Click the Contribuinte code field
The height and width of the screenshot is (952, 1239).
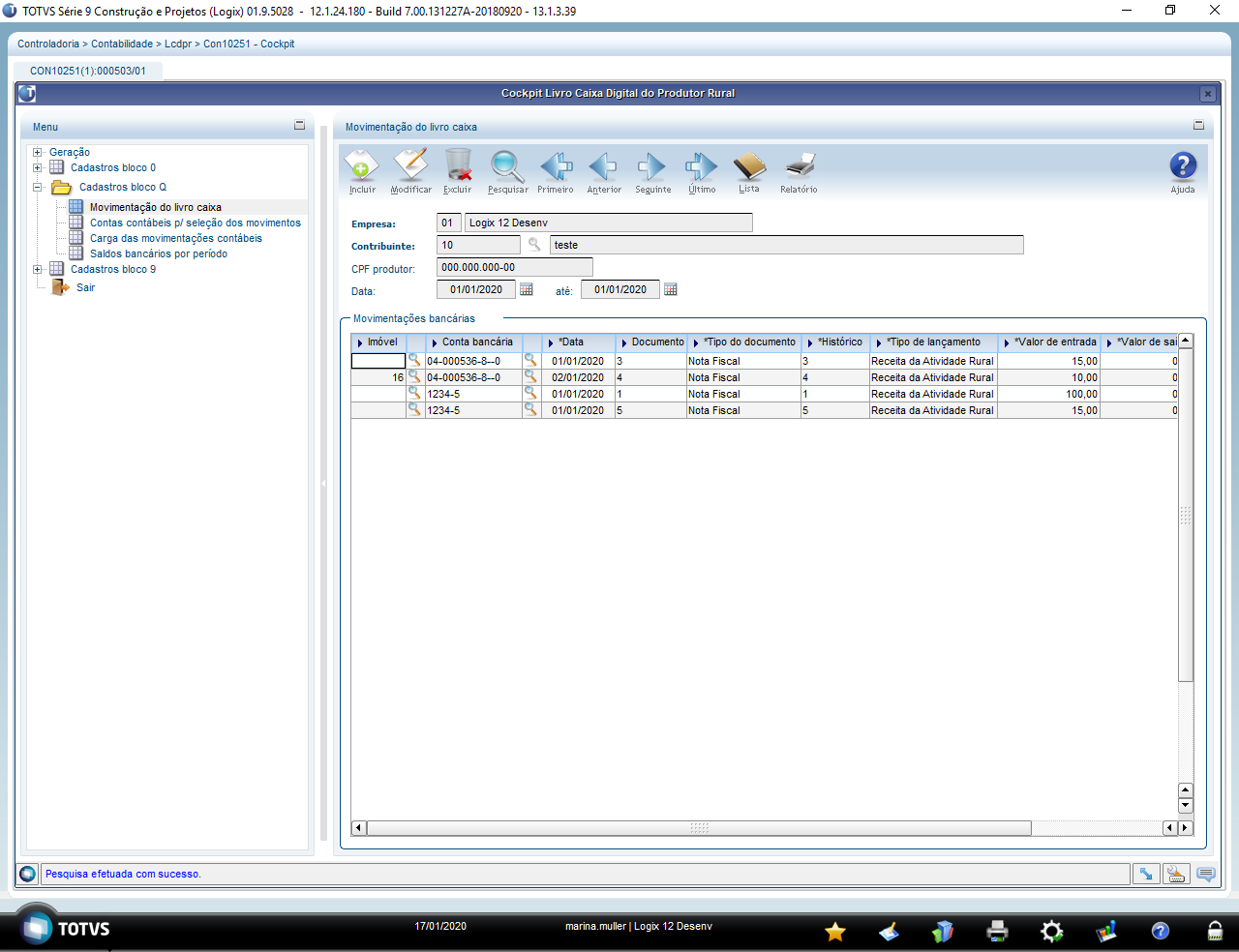pos(478,245)
